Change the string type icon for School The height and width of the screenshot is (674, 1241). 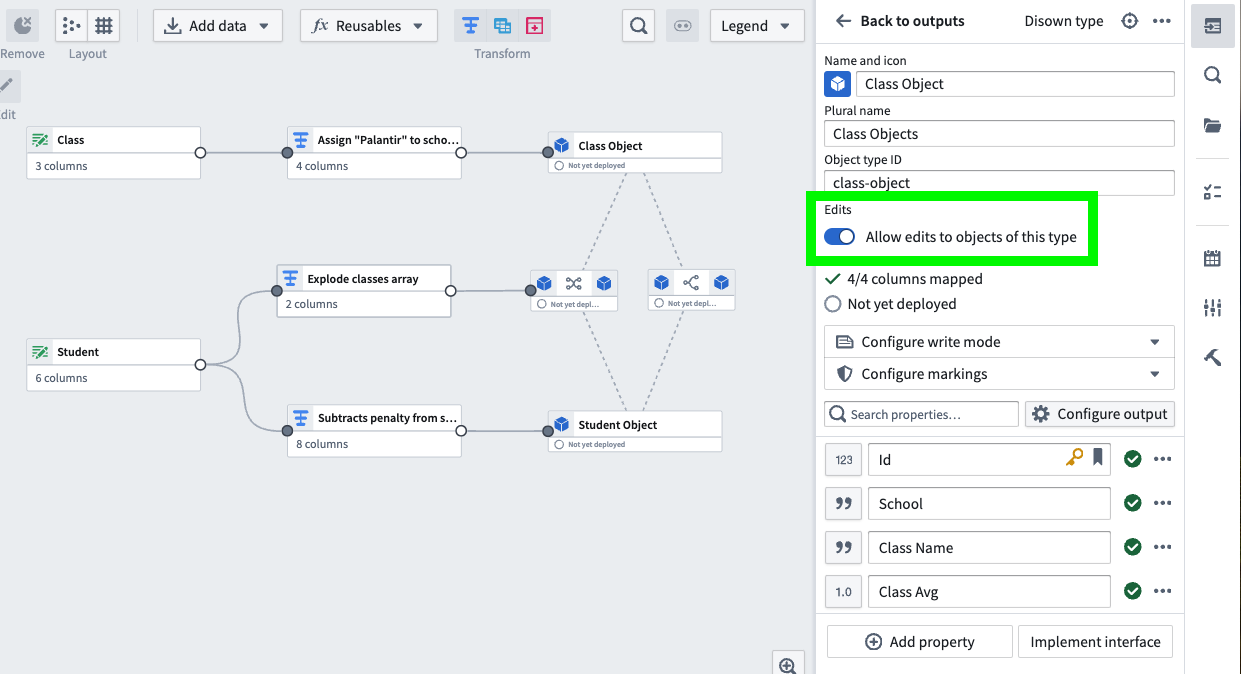[844, 504]
